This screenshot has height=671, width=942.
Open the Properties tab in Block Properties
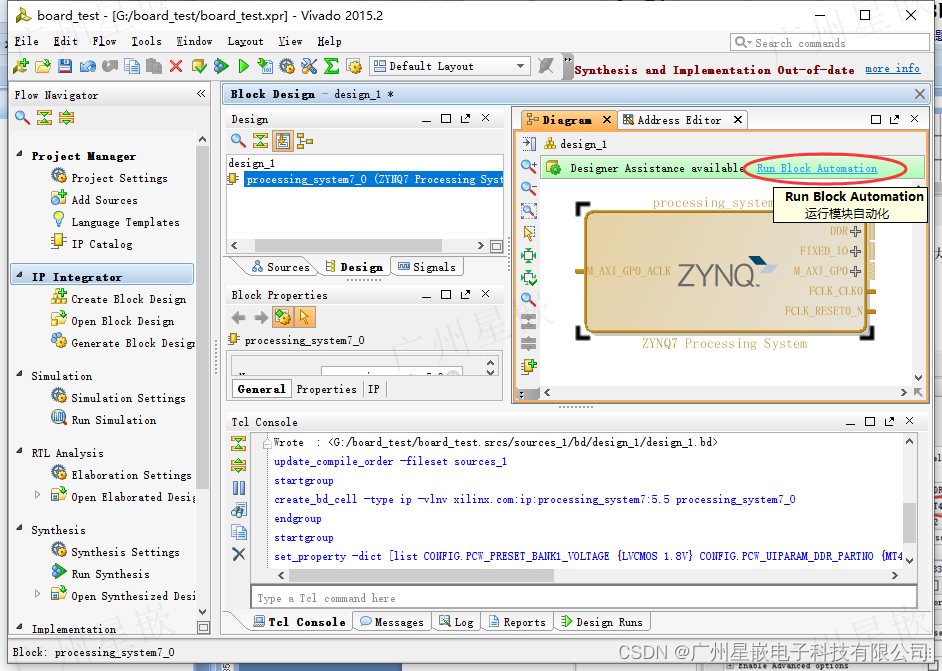point(326,389)
